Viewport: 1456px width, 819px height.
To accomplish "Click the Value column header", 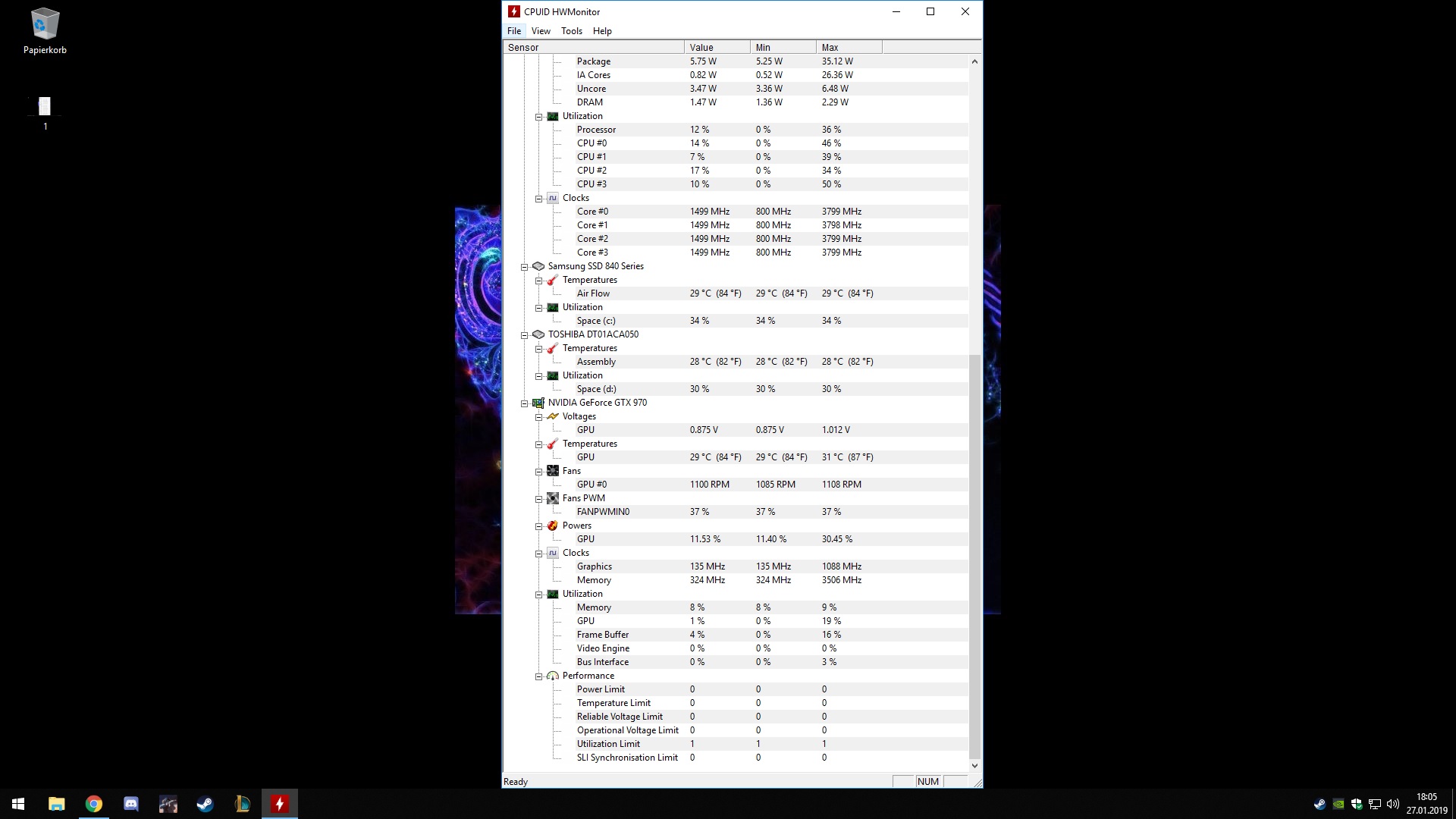I will tap(717, 47).
